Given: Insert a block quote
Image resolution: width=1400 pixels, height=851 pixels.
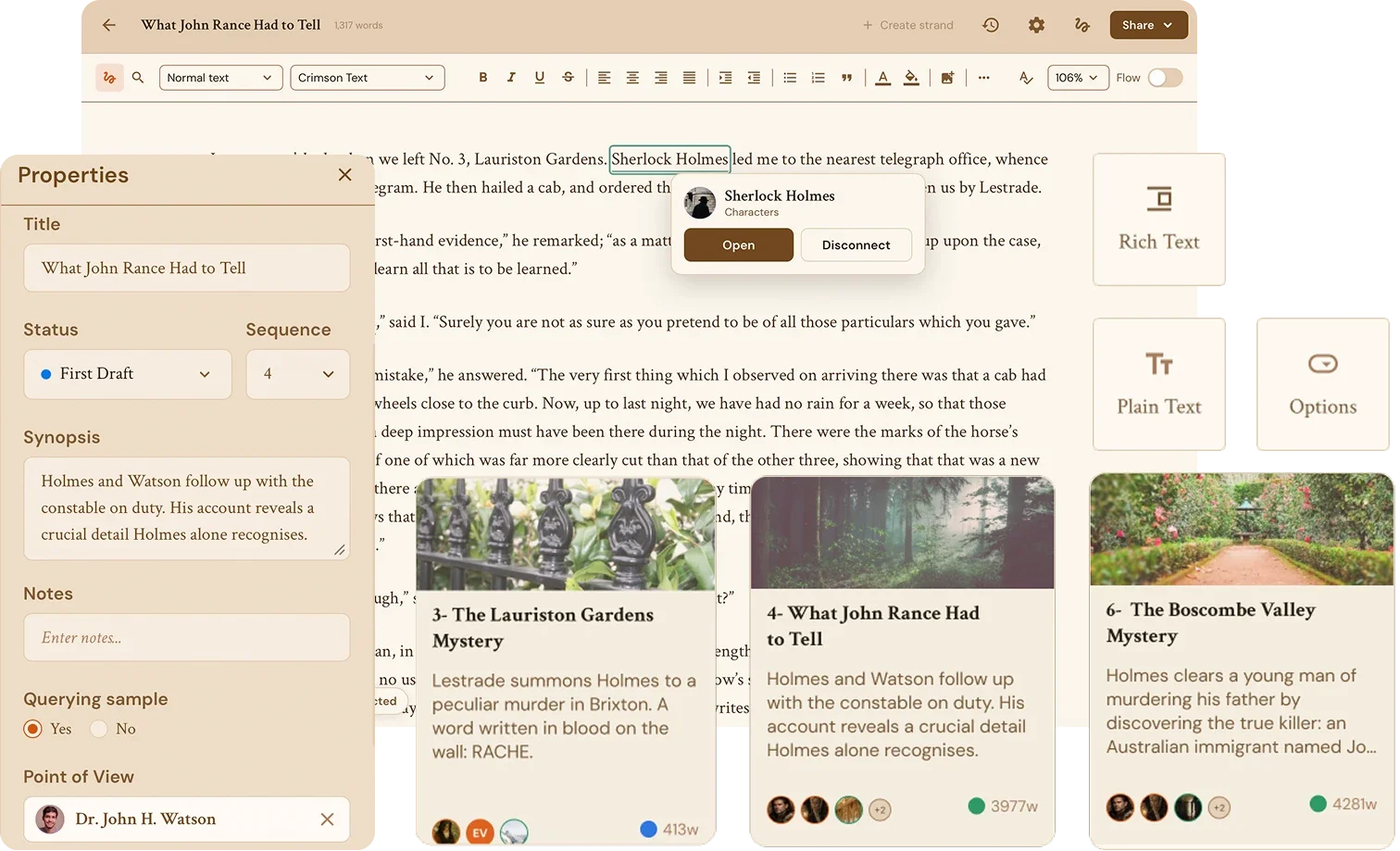Looking at the screenshot, I should 846,78.
